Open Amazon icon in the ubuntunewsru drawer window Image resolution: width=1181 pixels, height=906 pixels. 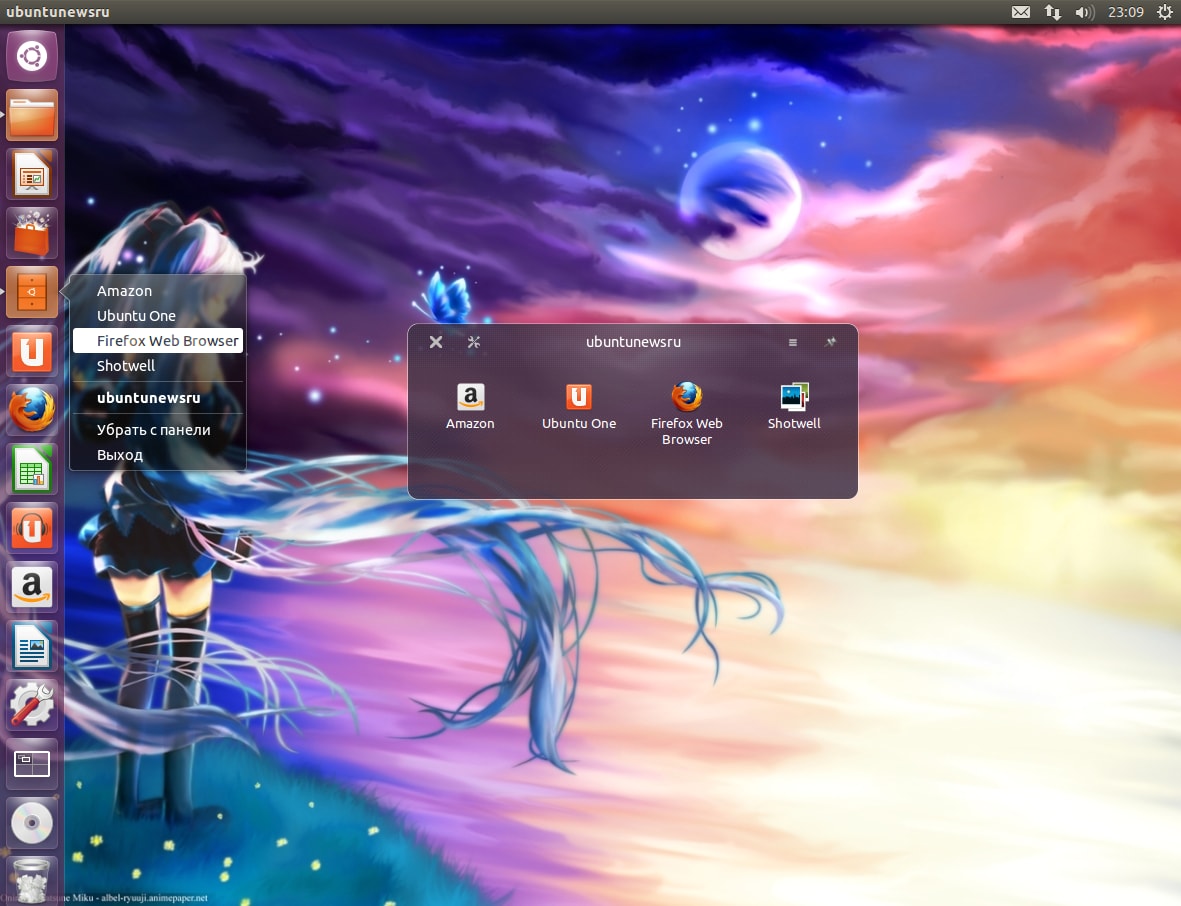click(x=470, y=406)
